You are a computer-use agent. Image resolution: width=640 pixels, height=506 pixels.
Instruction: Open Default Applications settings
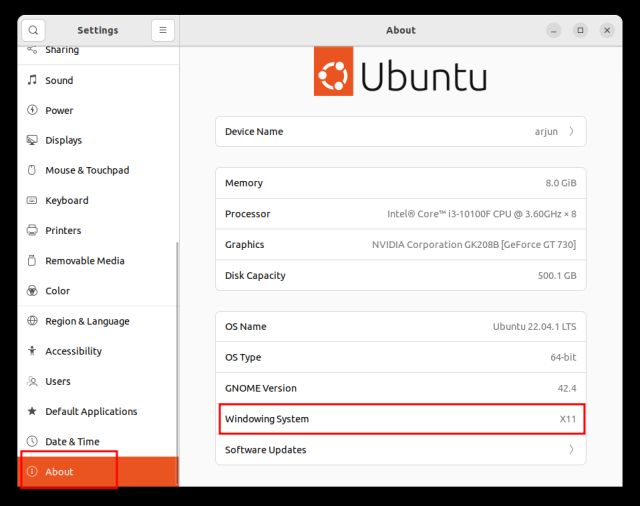coord(98,411)
